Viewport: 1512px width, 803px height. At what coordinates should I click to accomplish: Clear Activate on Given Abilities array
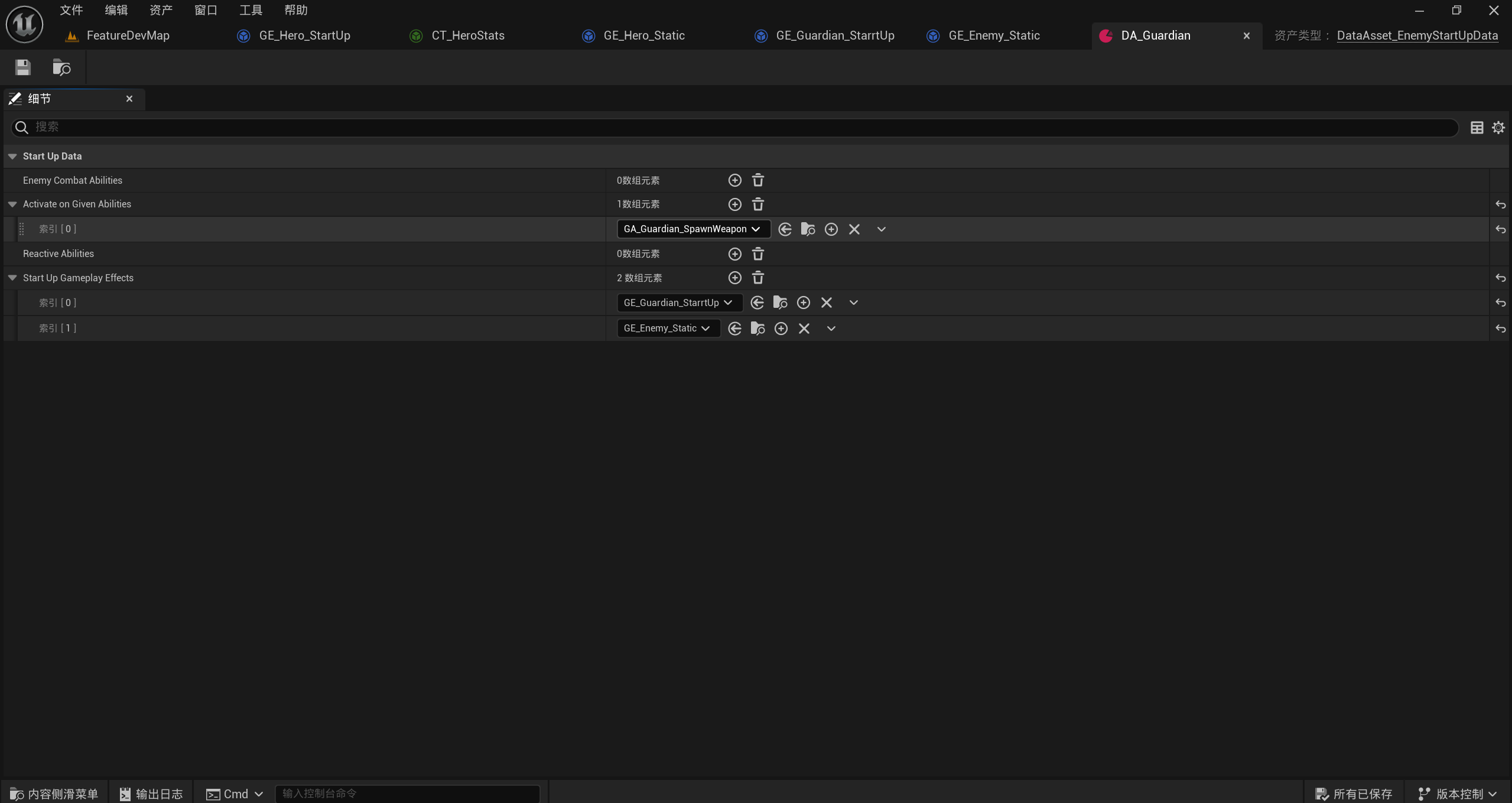click(x=758, y=204)
